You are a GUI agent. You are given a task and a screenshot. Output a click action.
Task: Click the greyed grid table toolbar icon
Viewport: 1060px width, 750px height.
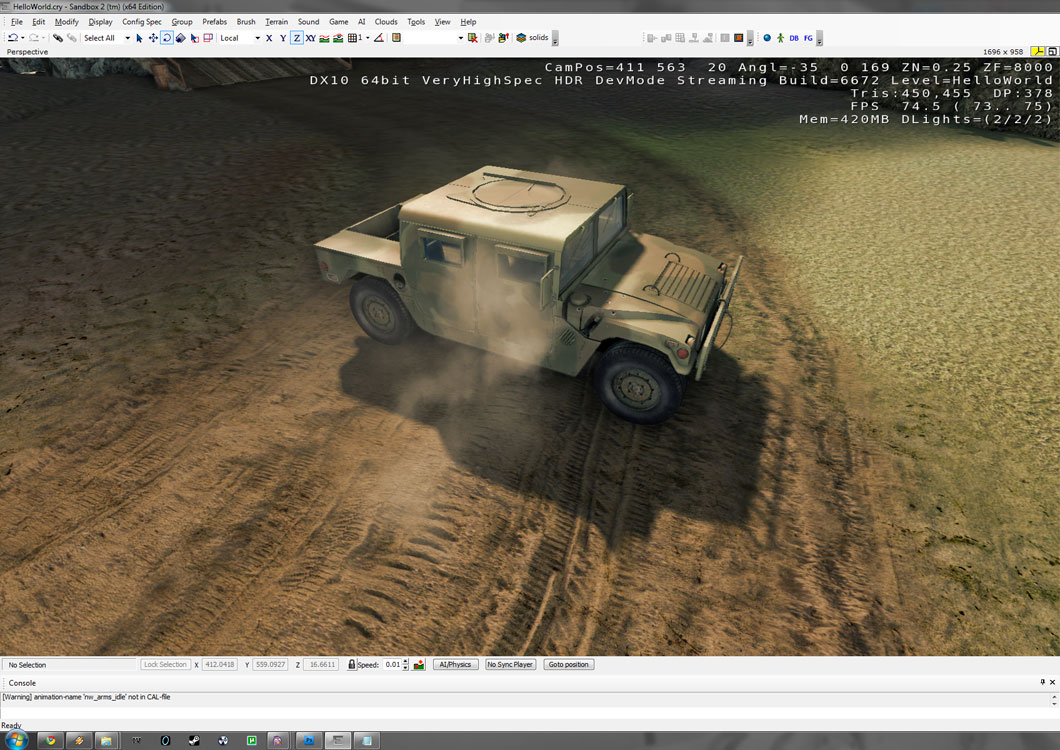[680, 38]
